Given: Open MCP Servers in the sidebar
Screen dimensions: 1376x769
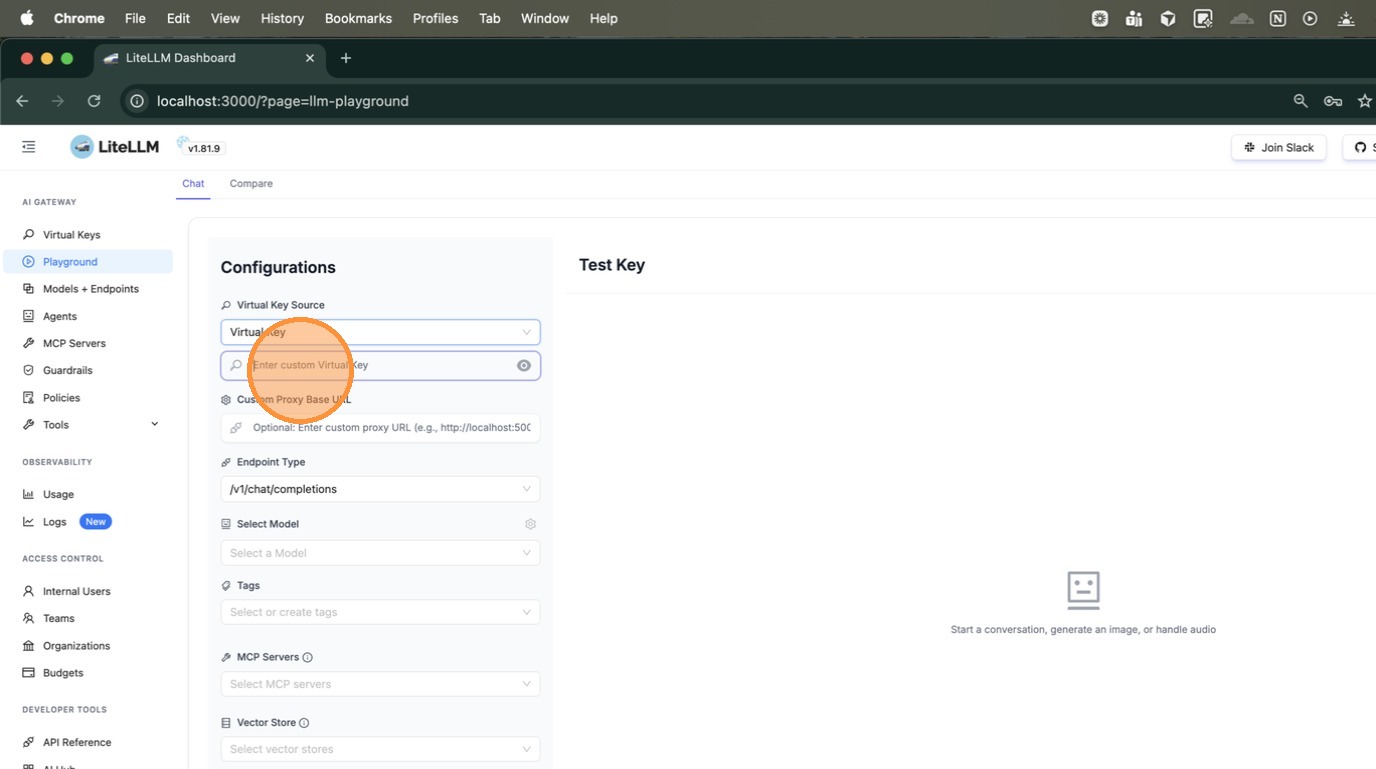Looking at the screenshot, I should (74, 343).
